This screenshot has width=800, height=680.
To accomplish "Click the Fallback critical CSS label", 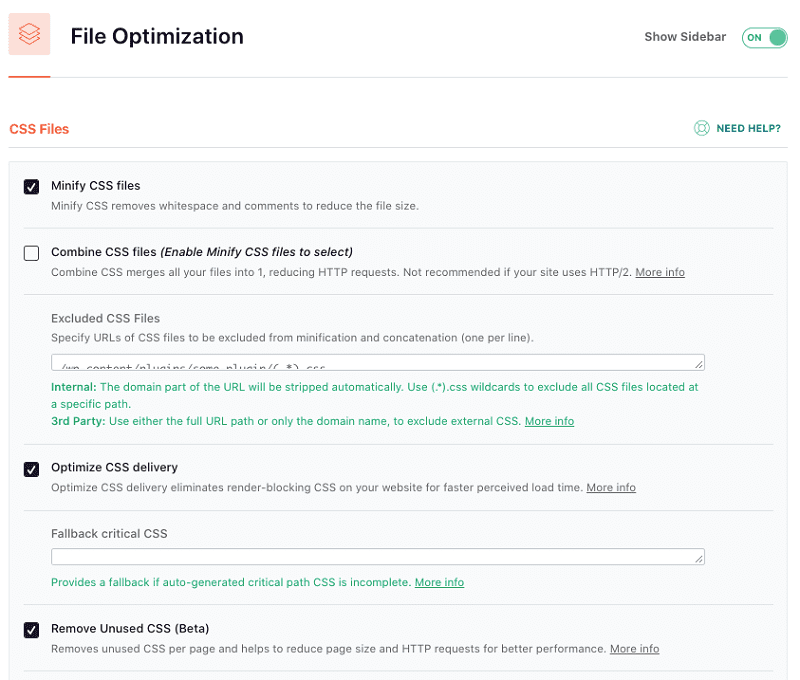I will 109,534.
